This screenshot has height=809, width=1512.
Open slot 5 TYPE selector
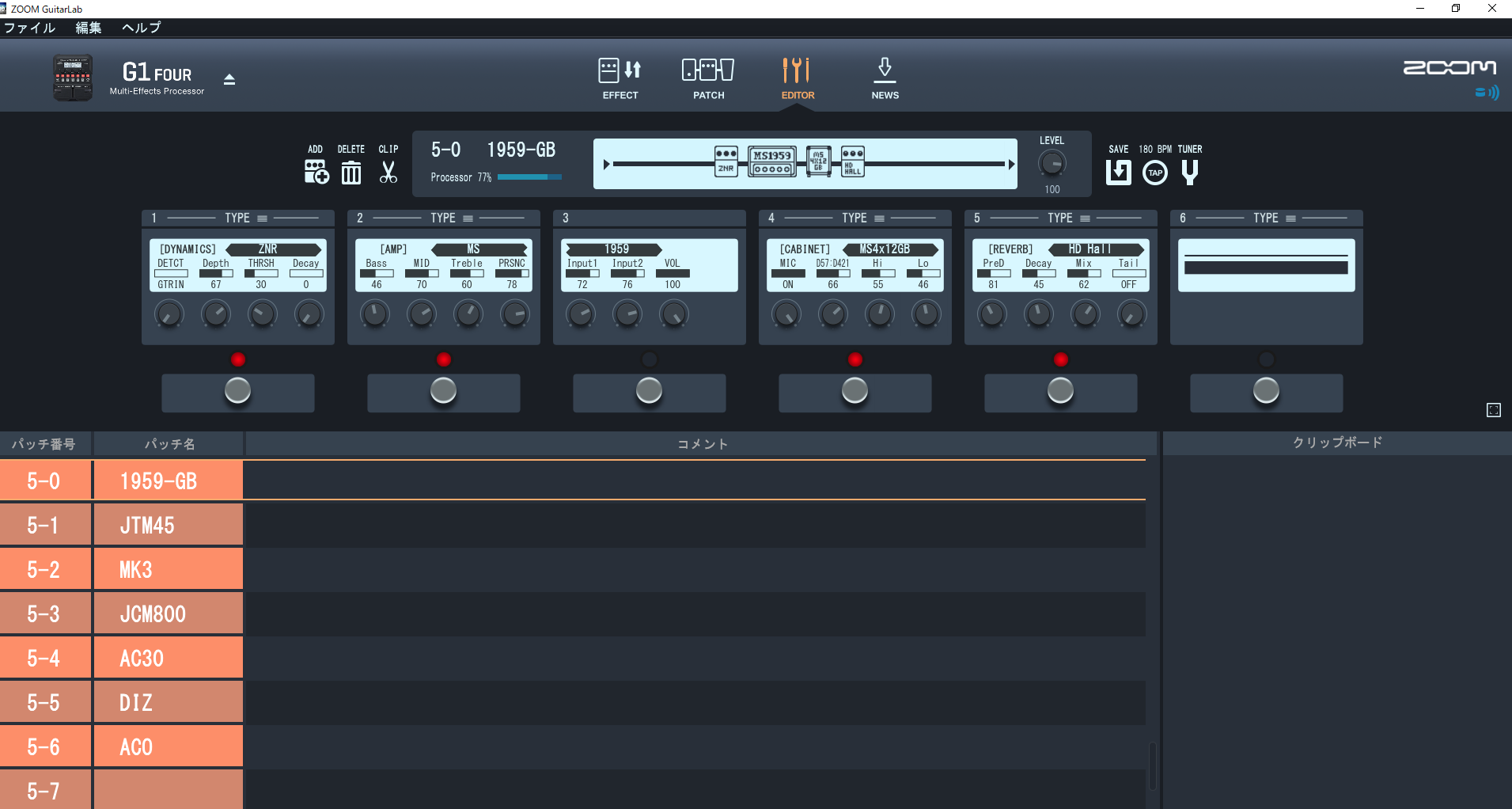coord(1069,218)
